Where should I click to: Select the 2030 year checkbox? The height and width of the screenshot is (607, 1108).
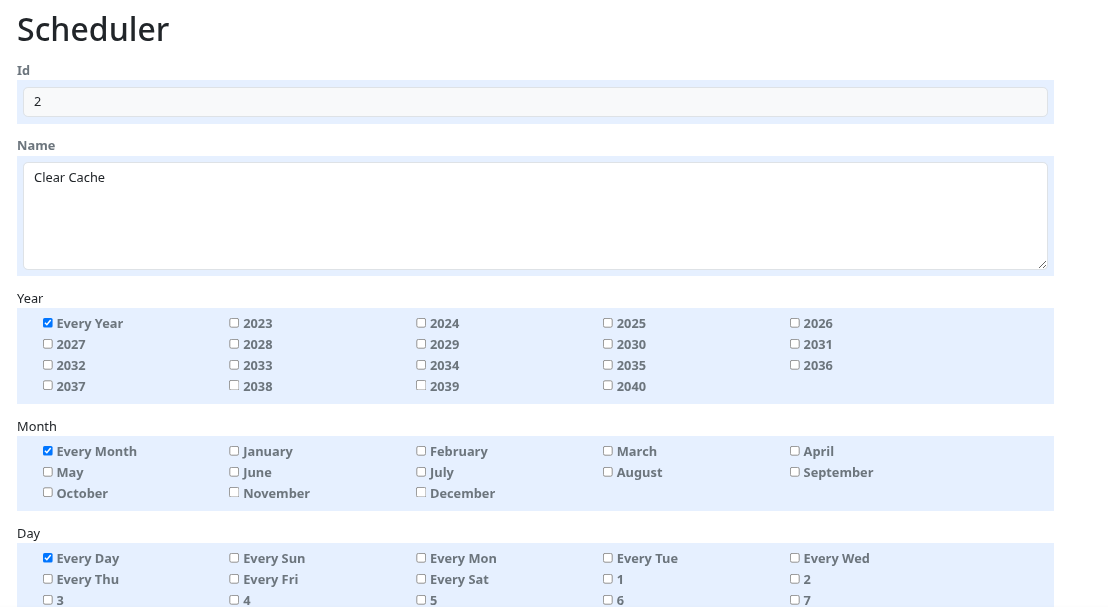[x=608, y=344]
